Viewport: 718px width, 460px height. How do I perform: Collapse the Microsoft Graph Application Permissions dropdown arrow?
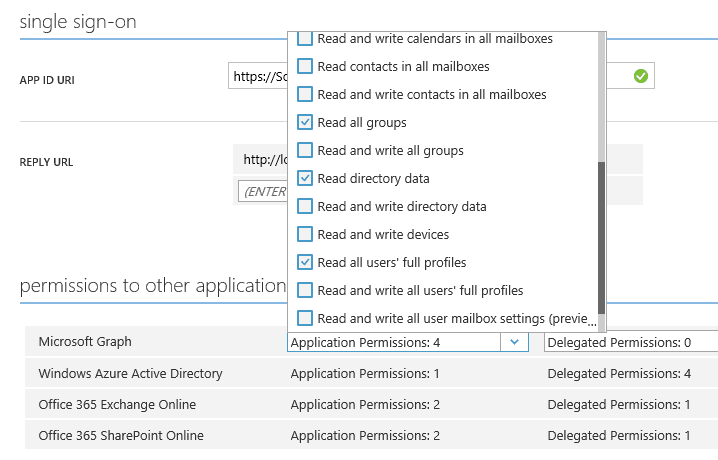514,342
